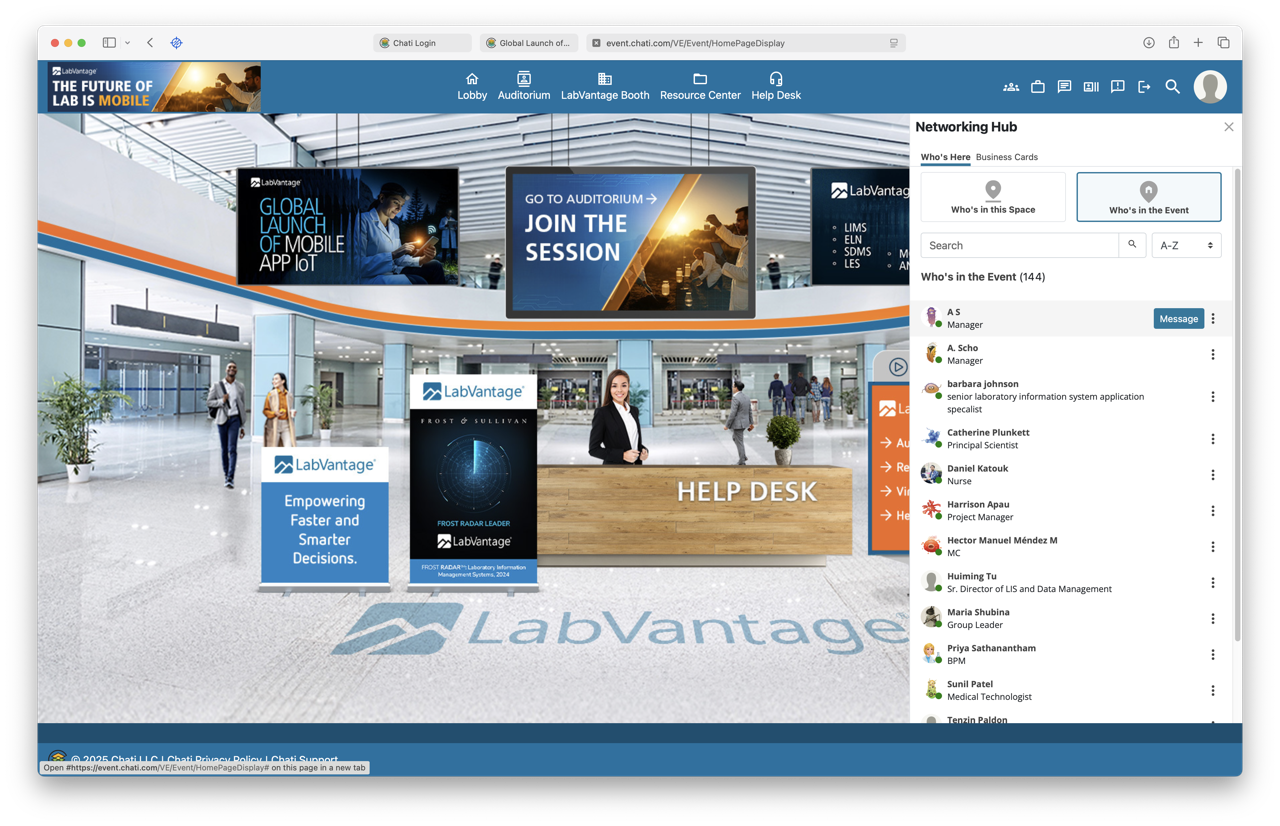Select the Who's in this Space filter
The width and height of the screenshot is (1280, 826).
point(992,197)
